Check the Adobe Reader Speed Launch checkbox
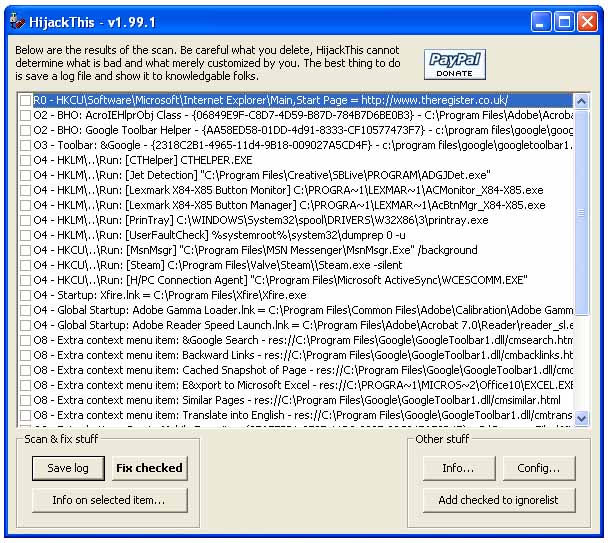The image size is (608, 543). coord(26,325)
